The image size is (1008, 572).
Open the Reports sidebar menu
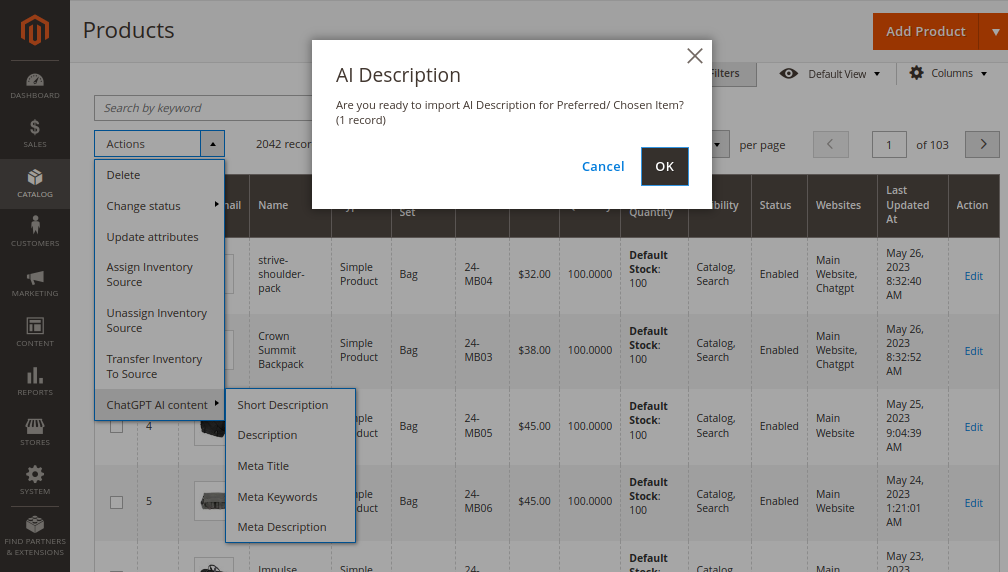[35, 382]
